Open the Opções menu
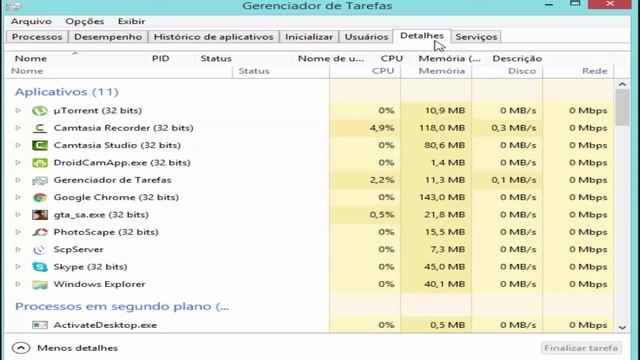 click(84, 21)
